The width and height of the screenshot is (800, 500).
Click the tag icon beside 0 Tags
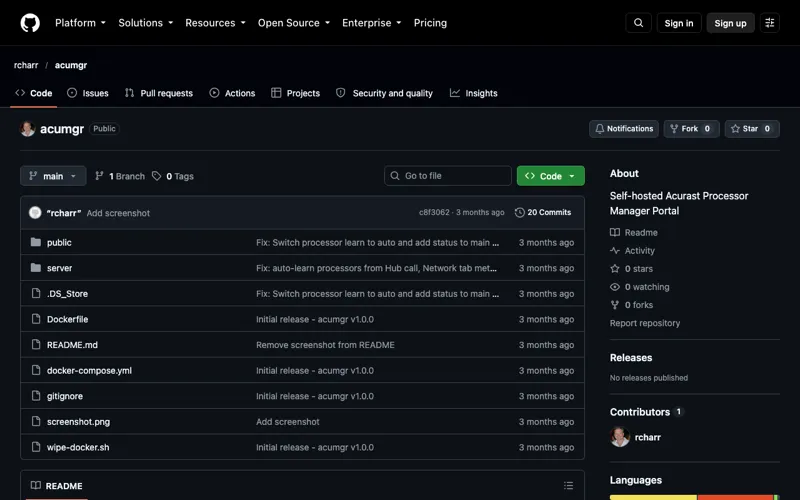[157, 176]
